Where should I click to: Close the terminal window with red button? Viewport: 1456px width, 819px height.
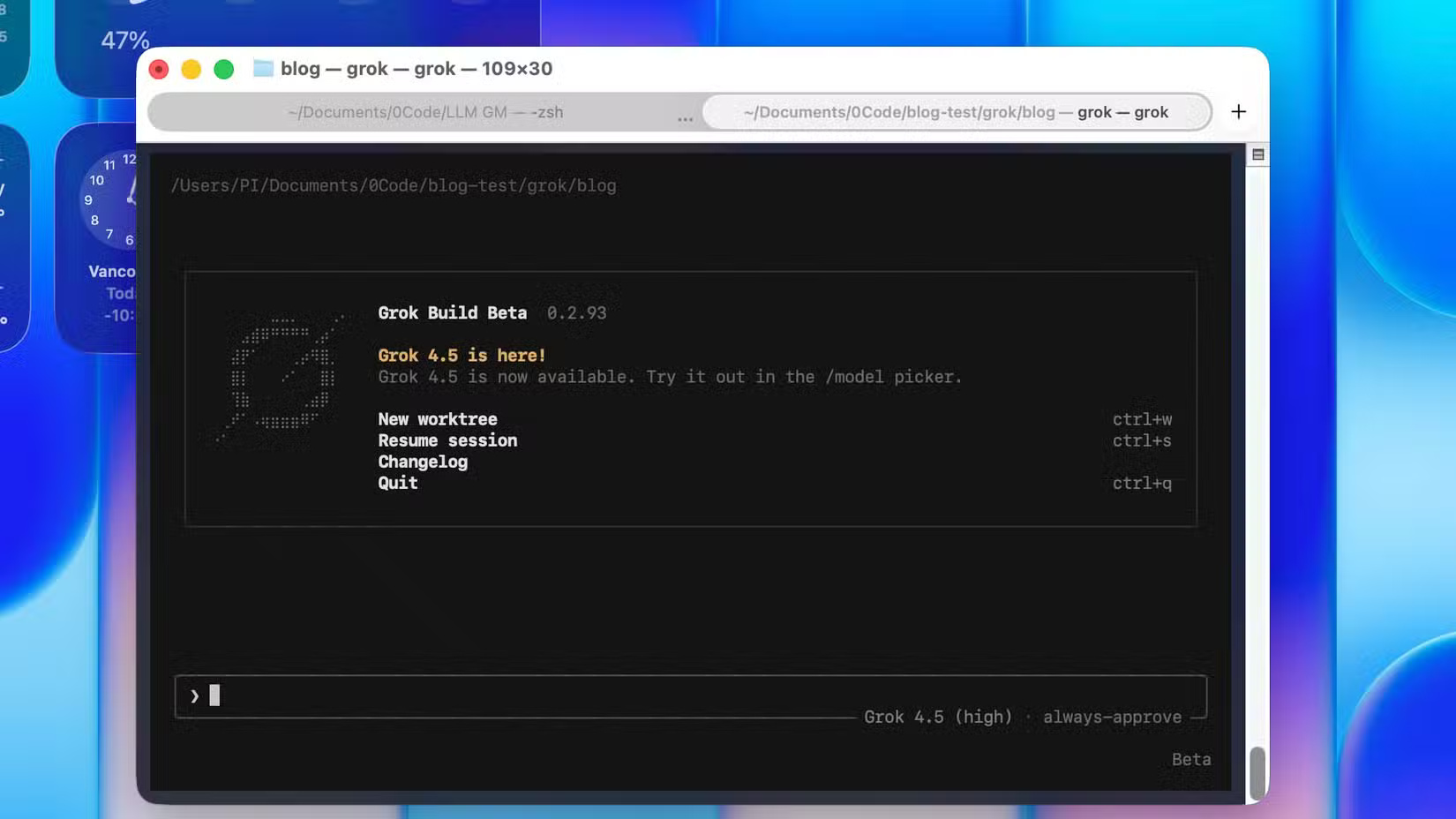[159, 69]
